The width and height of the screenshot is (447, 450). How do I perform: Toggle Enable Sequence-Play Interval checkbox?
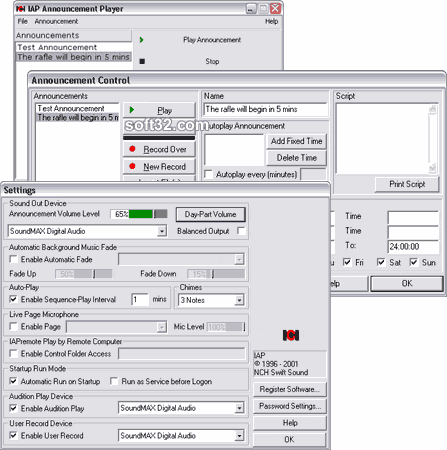pos(14,299)
